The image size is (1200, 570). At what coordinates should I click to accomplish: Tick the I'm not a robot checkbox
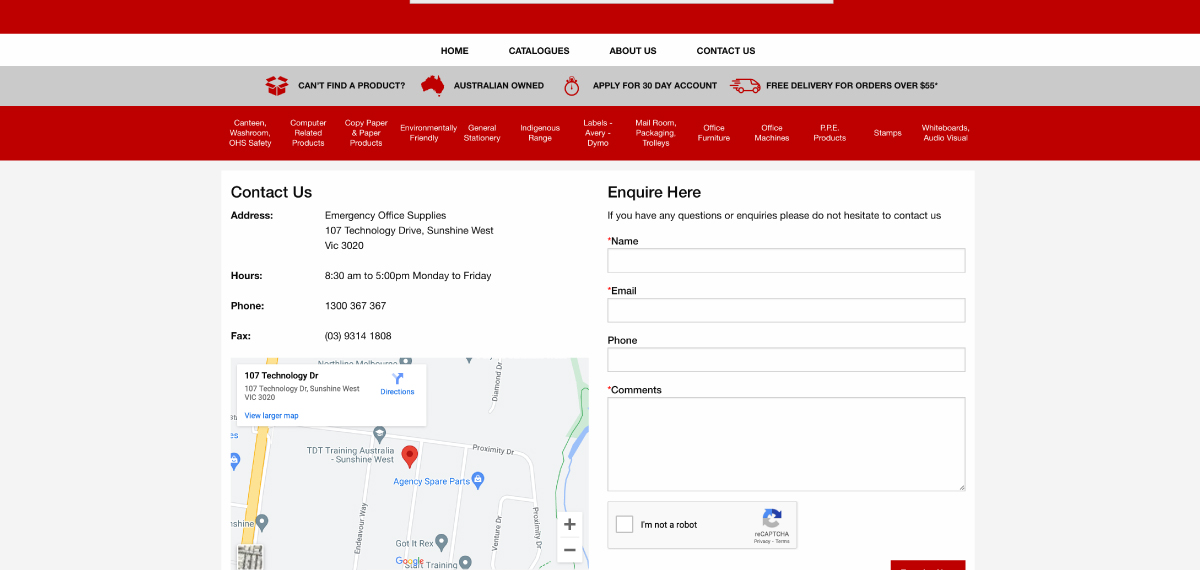click(624, 524)
